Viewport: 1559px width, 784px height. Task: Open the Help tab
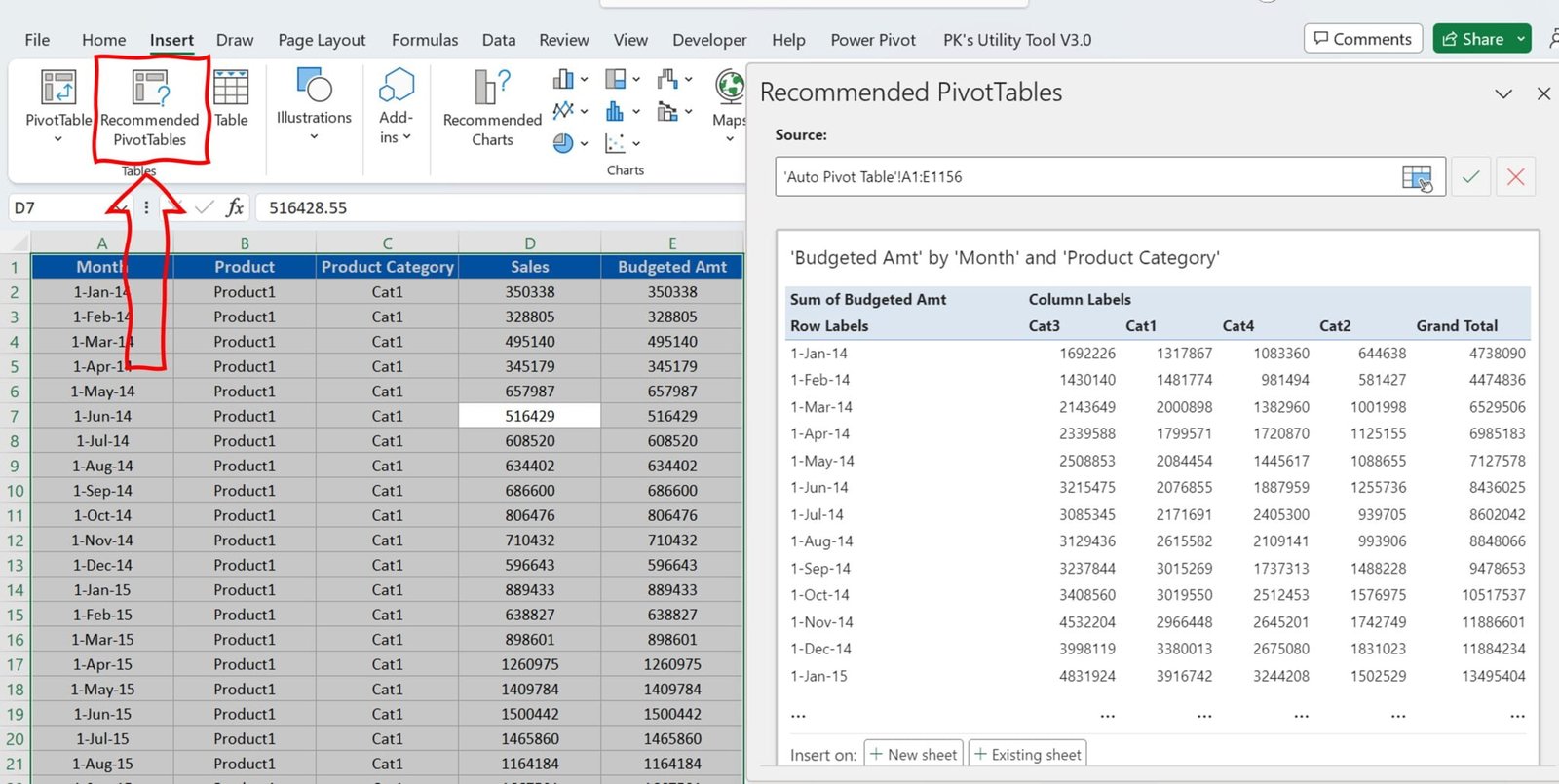click(788, 40)
